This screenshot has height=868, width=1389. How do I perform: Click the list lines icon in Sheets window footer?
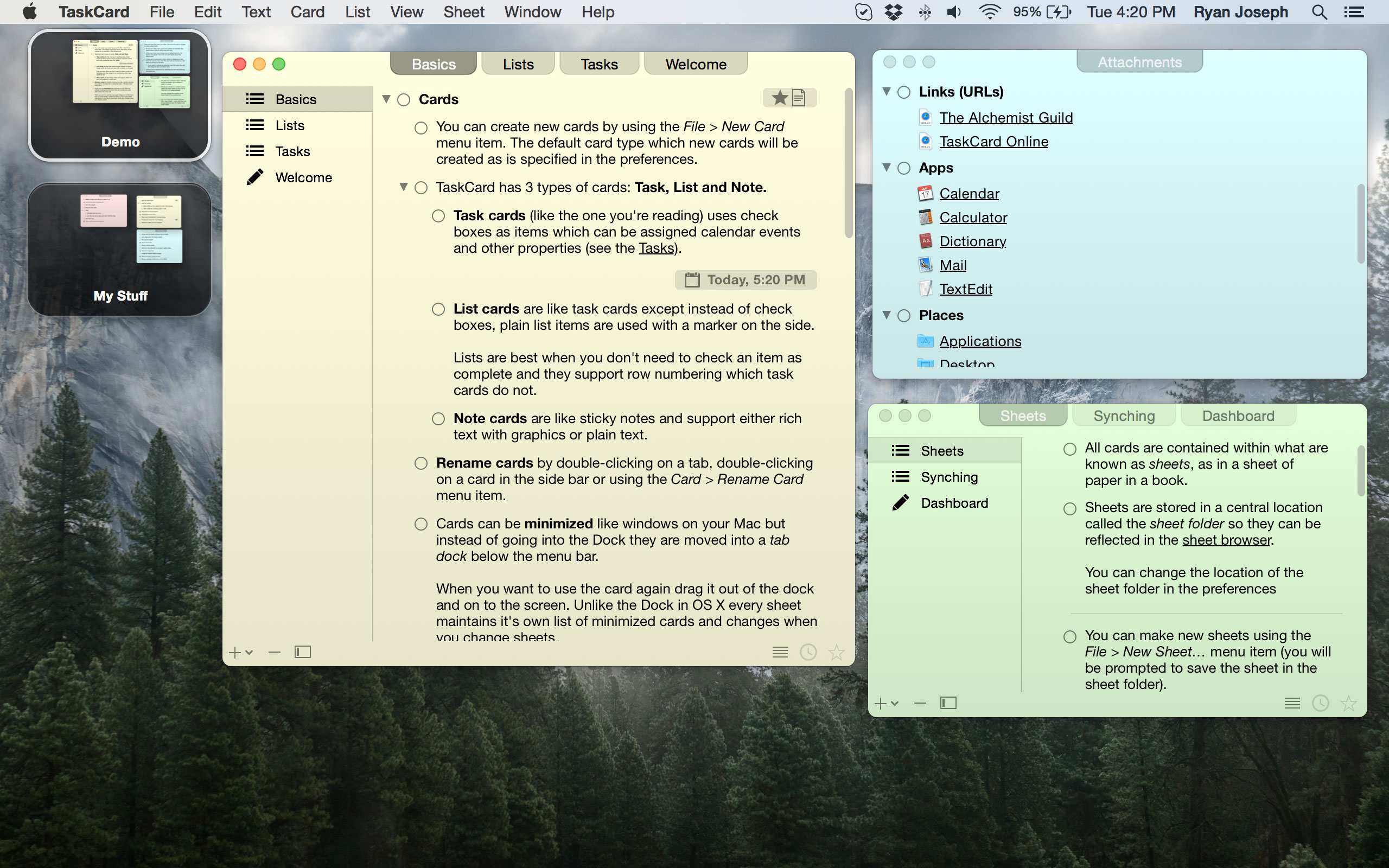[x=1292, y=703]
